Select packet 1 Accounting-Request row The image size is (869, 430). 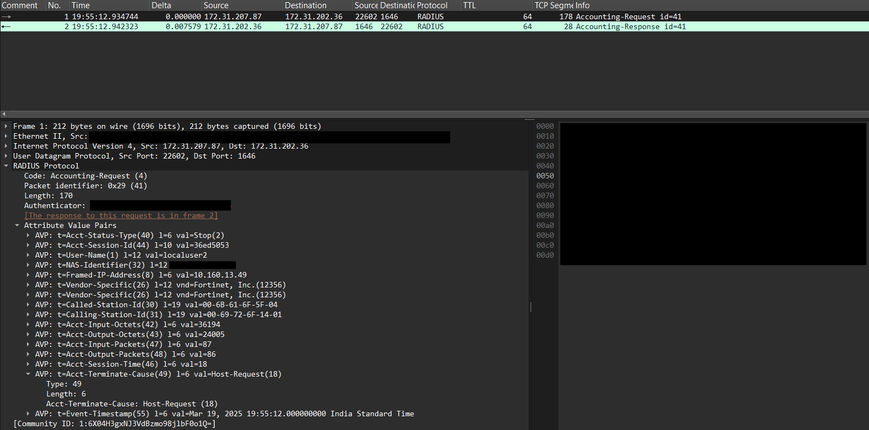point(434,17)
